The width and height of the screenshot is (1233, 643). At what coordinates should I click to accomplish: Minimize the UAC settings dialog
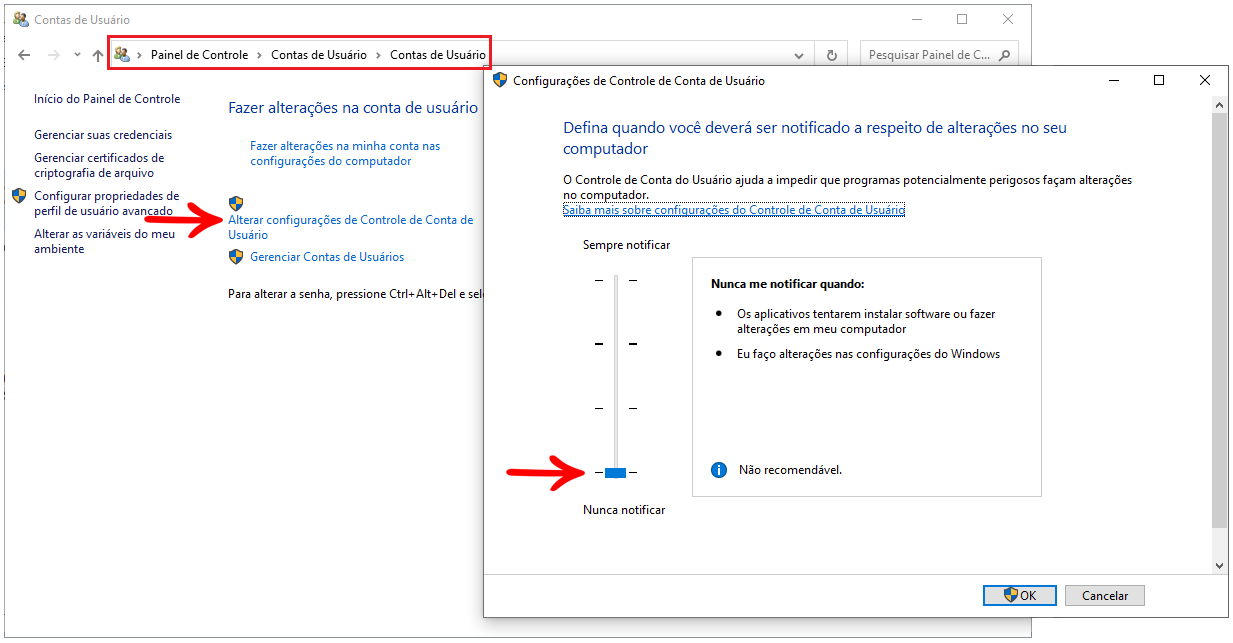[x=1113, y=80]
